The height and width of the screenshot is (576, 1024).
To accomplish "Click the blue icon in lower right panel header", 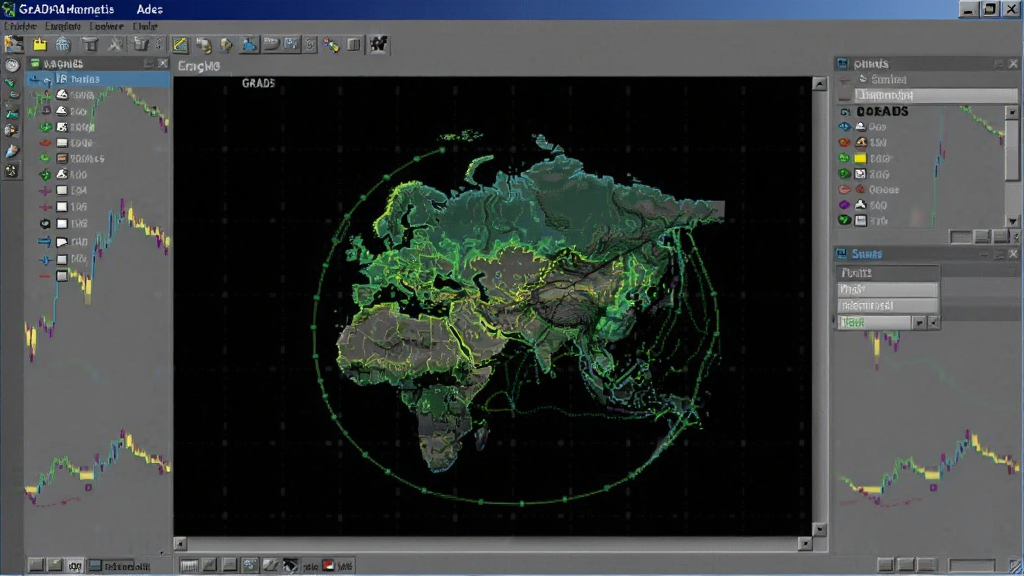I will (x=842, y=253).
